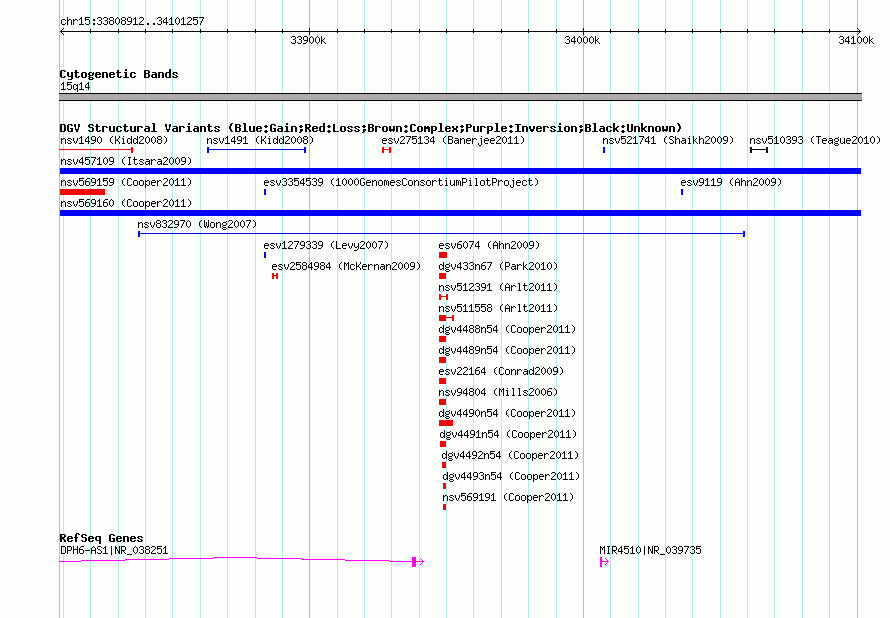Click the 15q14 band label
The image size is (890, 618).
pos(75,86)
